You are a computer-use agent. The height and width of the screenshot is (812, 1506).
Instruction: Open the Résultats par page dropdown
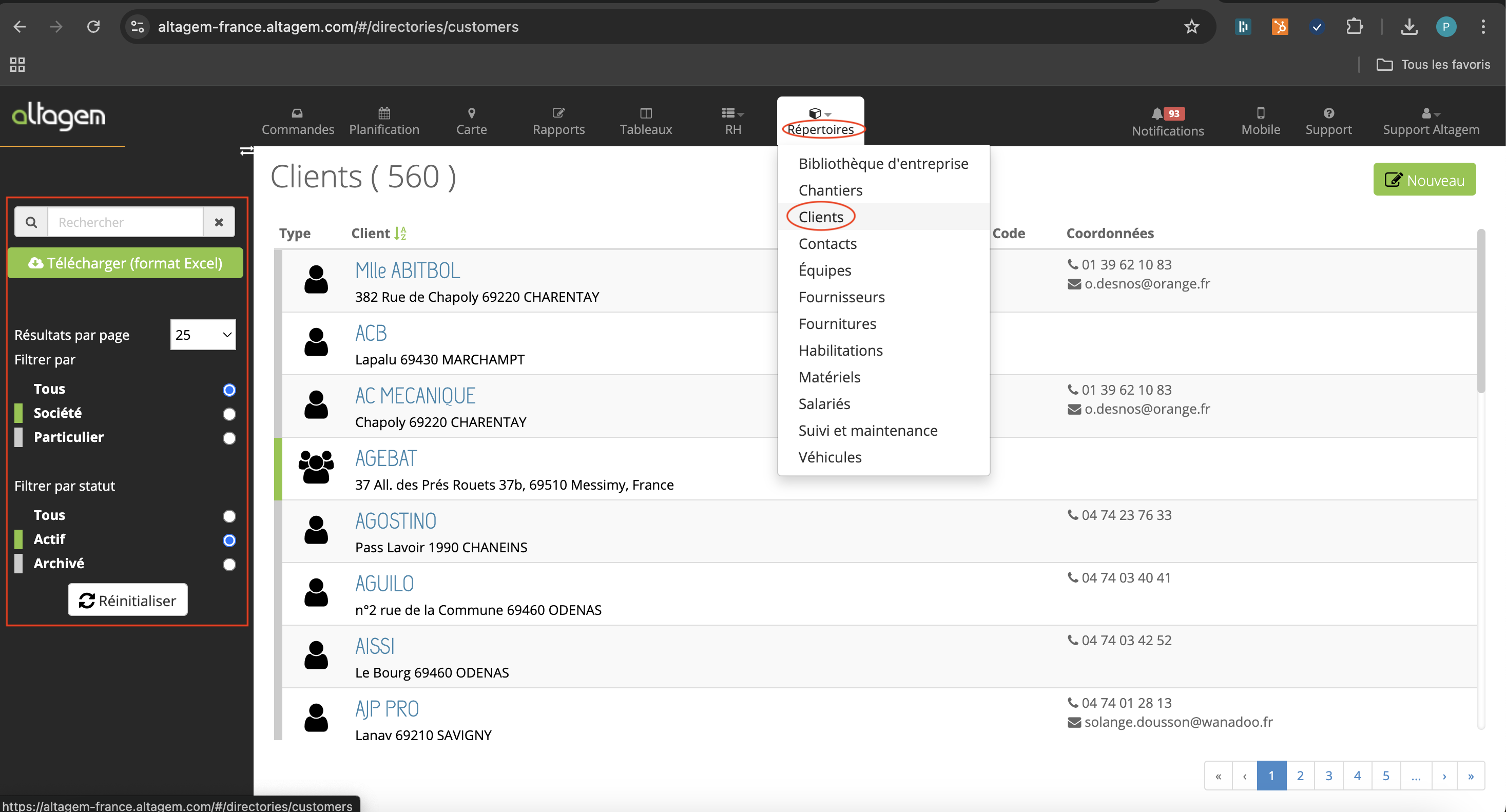[203, 334]
